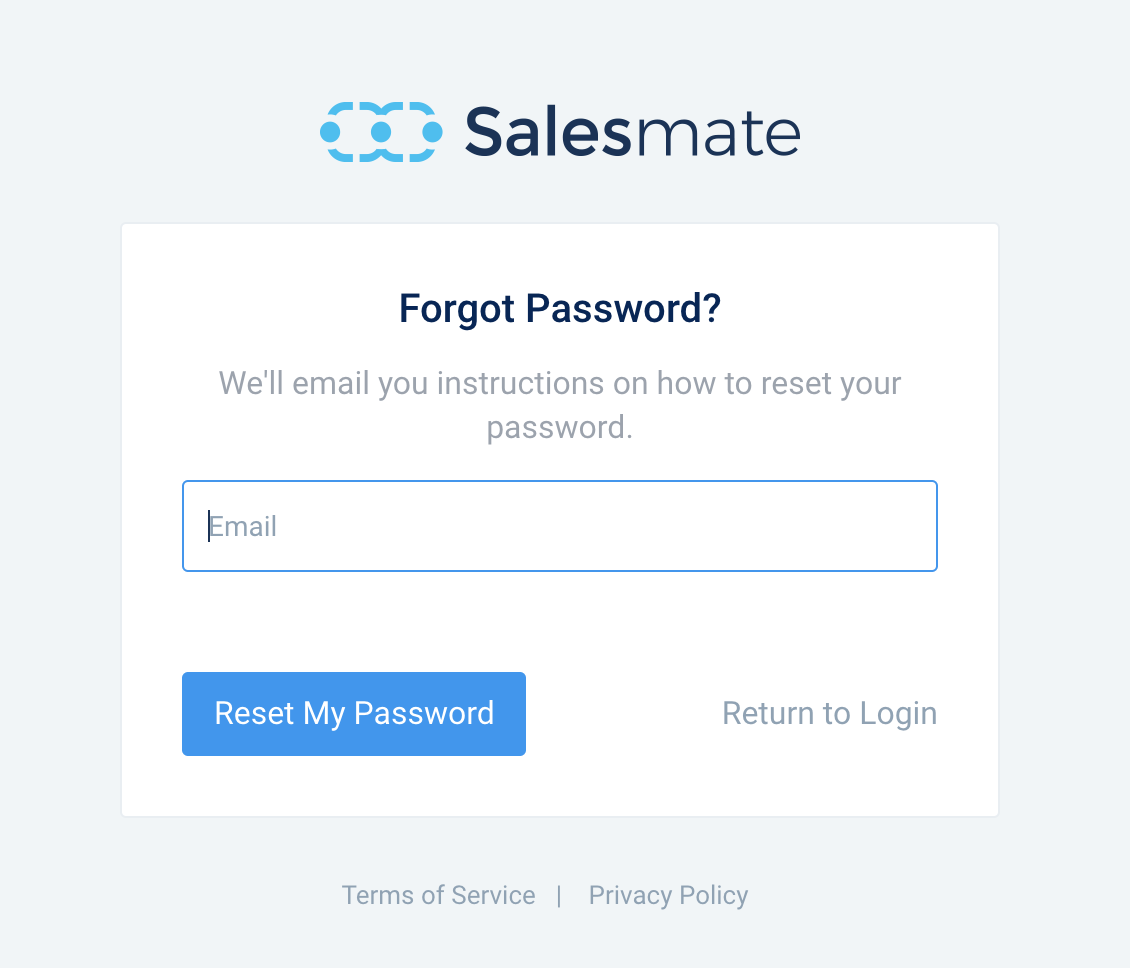1130x968 pixels.
Task: Focus the Email input field
Action: tap(560, 526)
